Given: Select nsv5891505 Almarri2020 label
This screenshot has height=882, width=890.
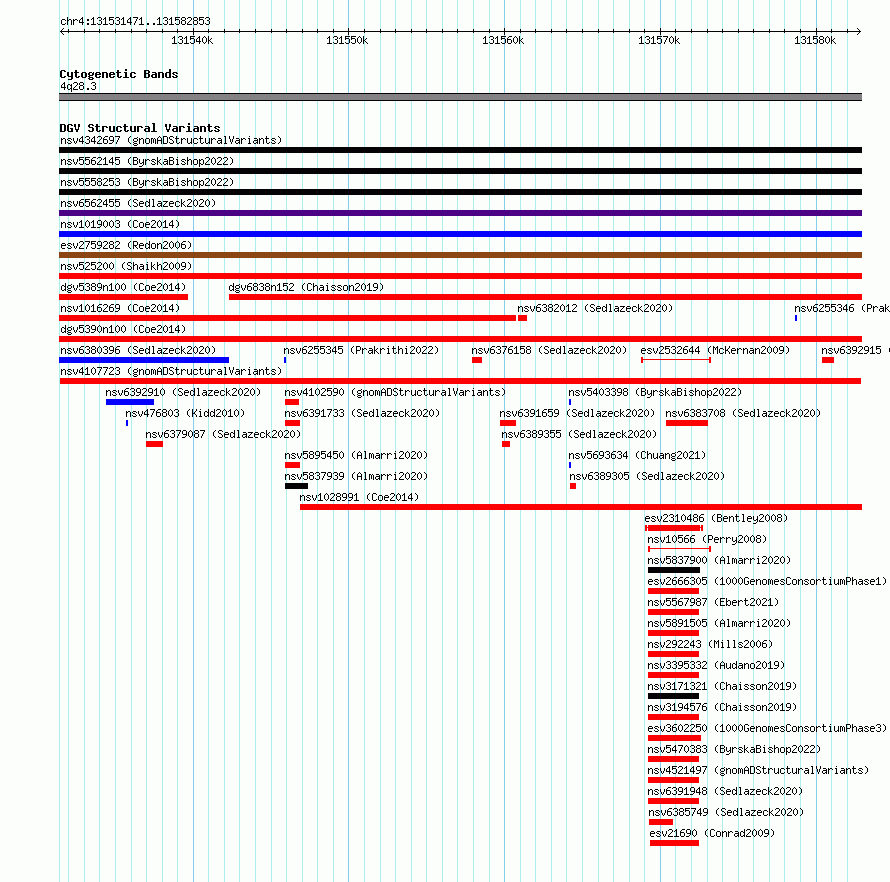Looking at the screenshot, I should 719,623.
